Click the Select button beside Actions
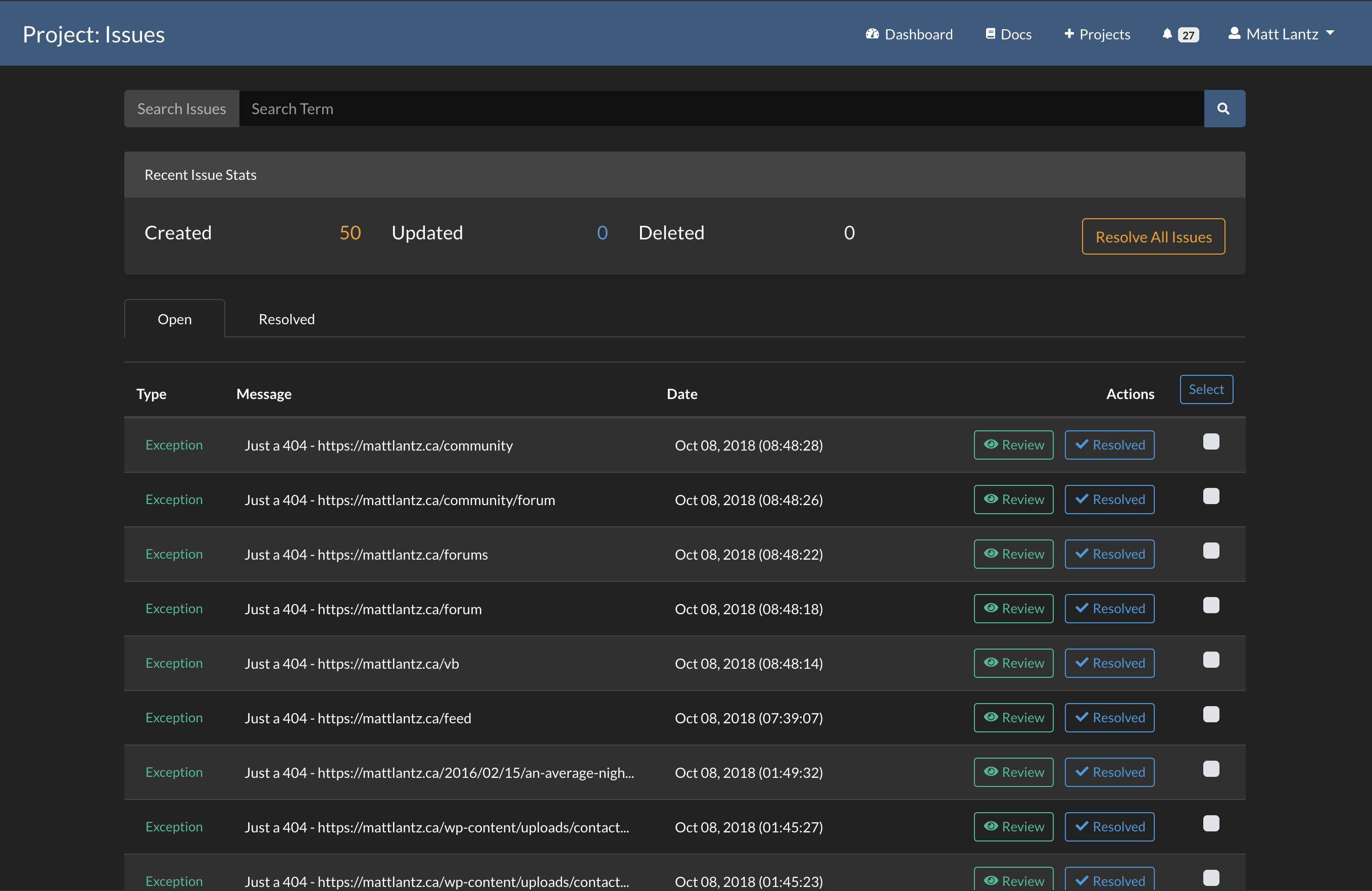The width and height of the screenshot is (1372, 891). click(1206, 389)
